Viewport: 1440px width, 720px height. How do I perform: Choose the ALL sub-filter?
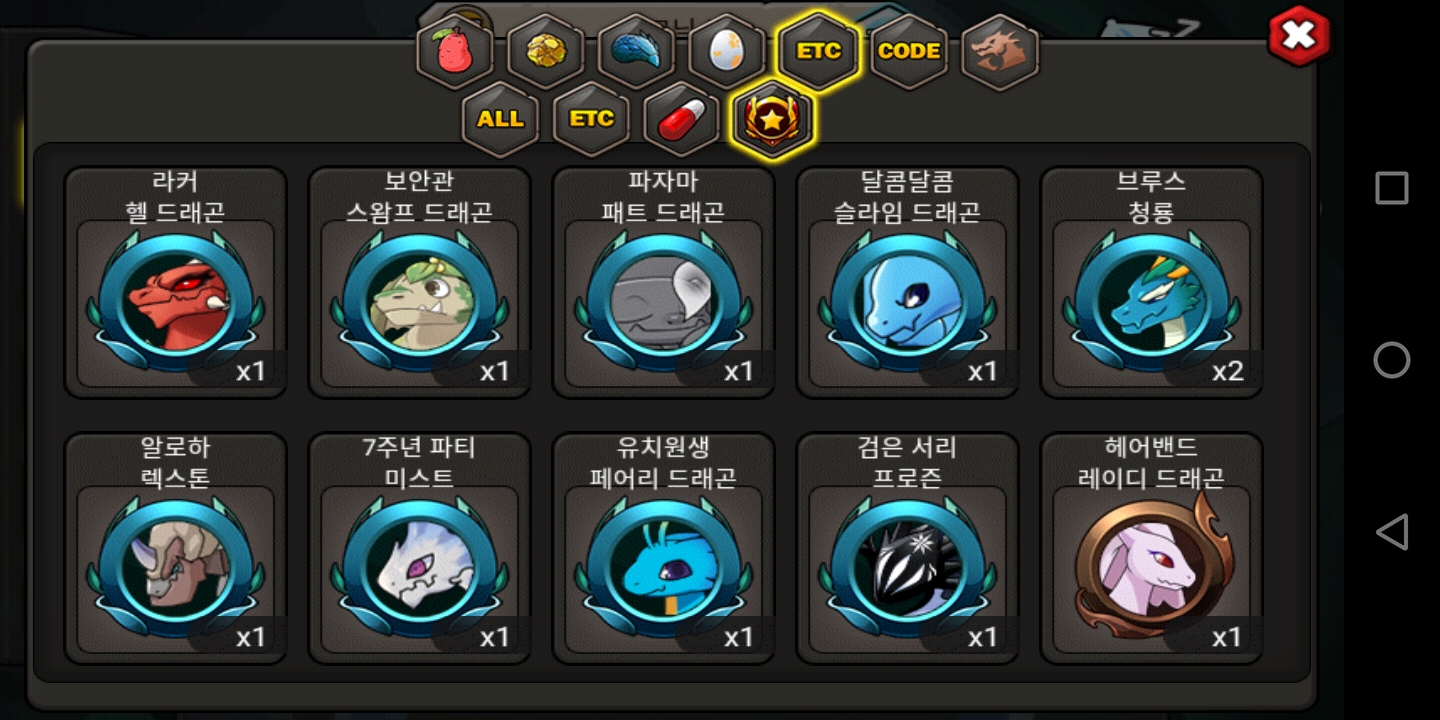tap(500, 119)
